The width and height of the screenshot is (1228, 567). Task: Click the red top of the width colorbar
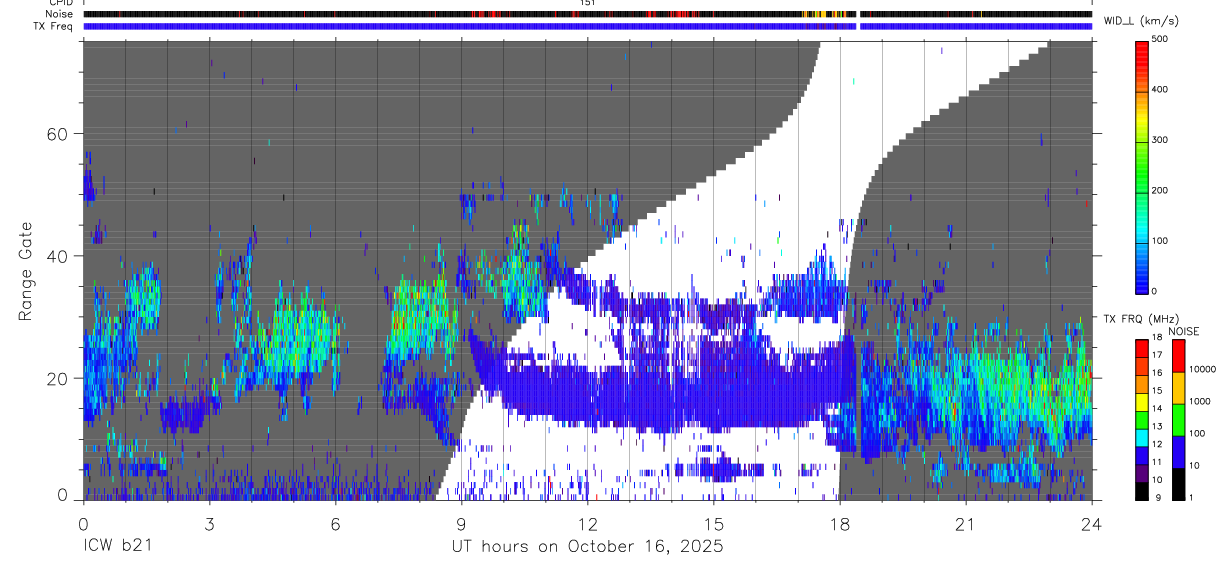coord(1143,55)
